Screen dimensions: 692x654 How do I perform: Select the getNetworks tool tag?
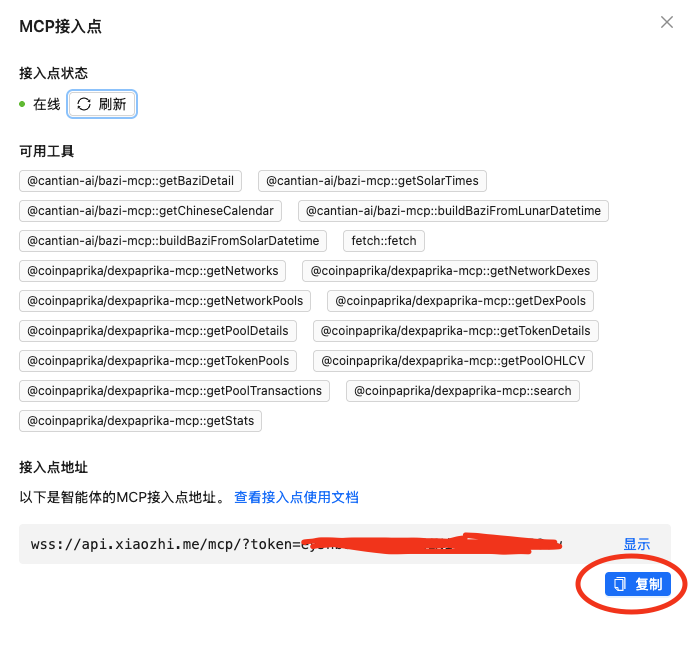pyautogui.click(x=153, y=271)
